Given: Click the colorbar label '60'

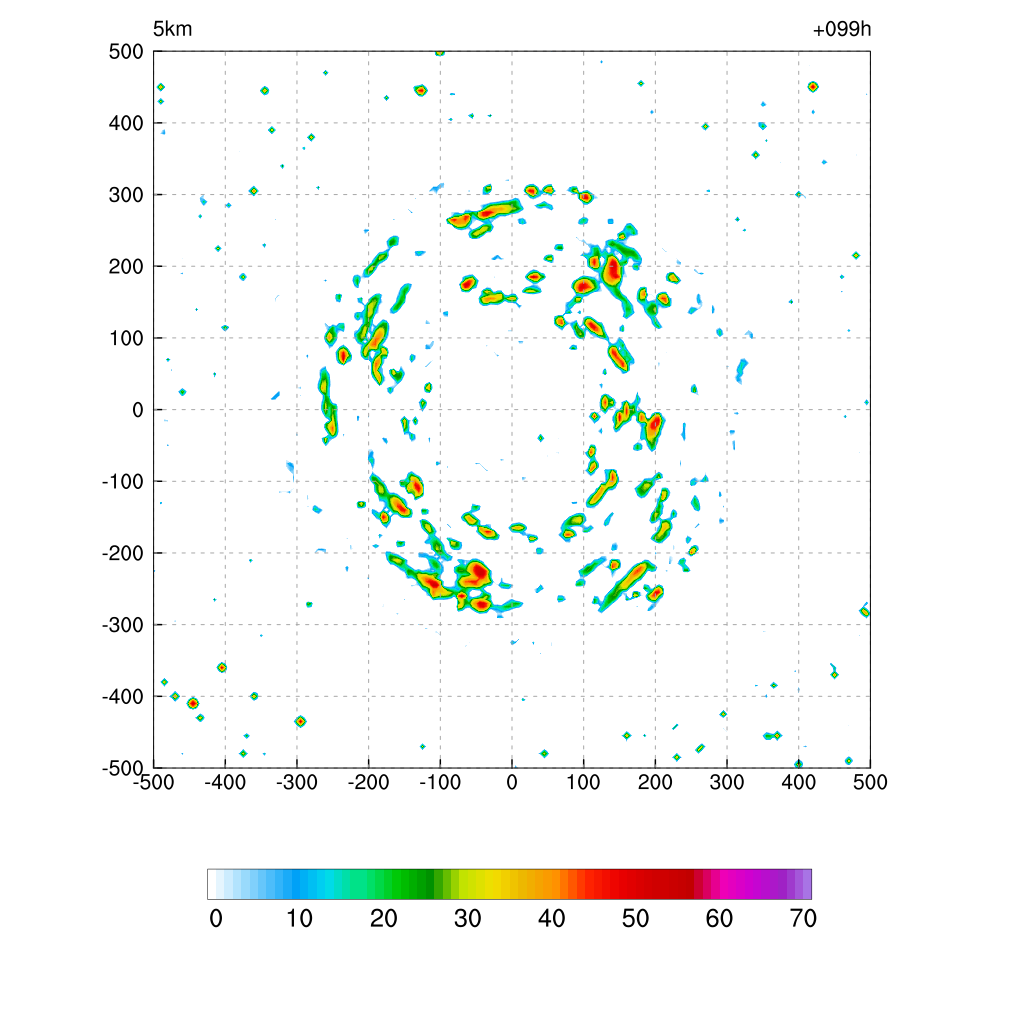Looking at the screenshot, I should point(719,919).
